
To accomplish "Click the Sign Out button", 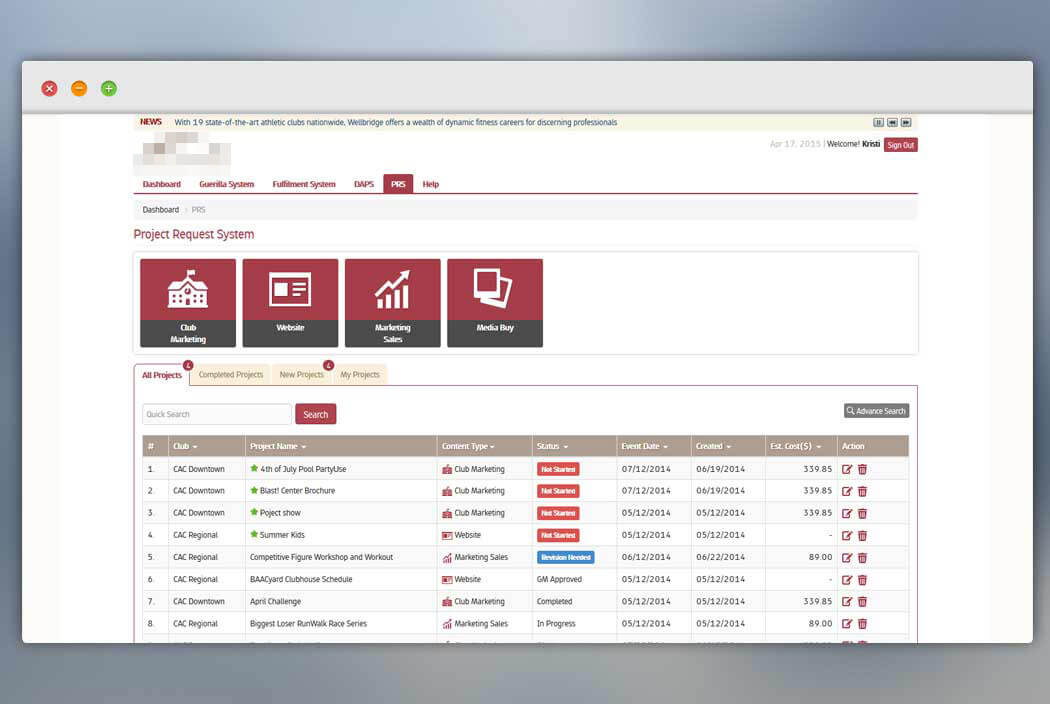I will (901, 145).
